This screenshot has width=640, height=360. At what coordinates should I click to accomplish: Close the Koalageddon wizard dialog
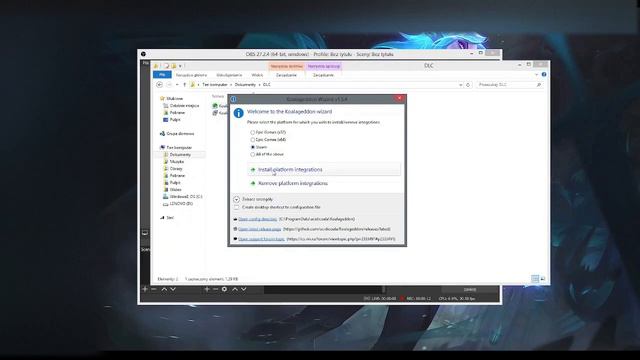click(399, 98)
